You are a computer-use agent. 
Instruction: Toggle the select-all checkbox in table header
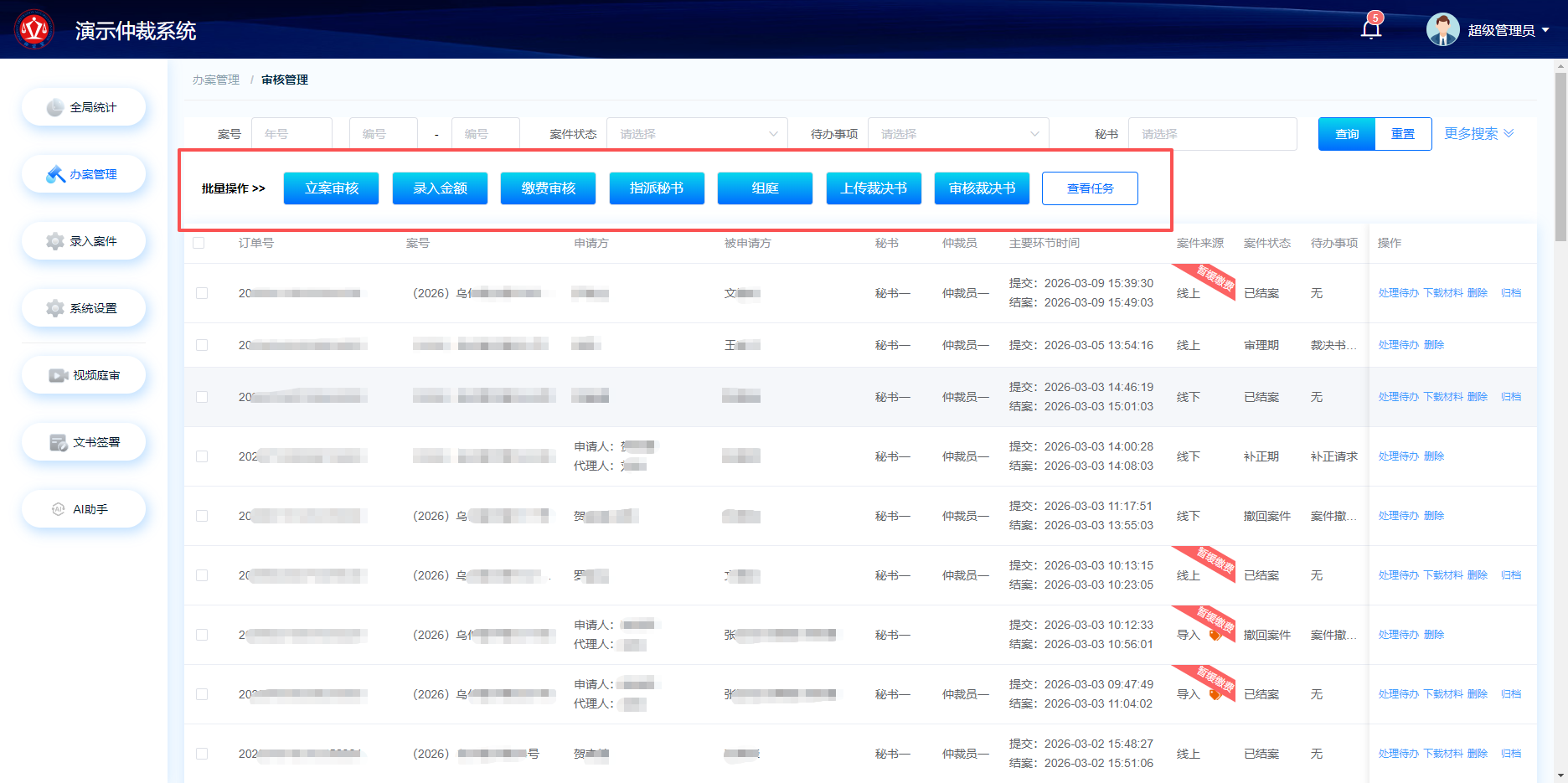[x=199, y=243]
